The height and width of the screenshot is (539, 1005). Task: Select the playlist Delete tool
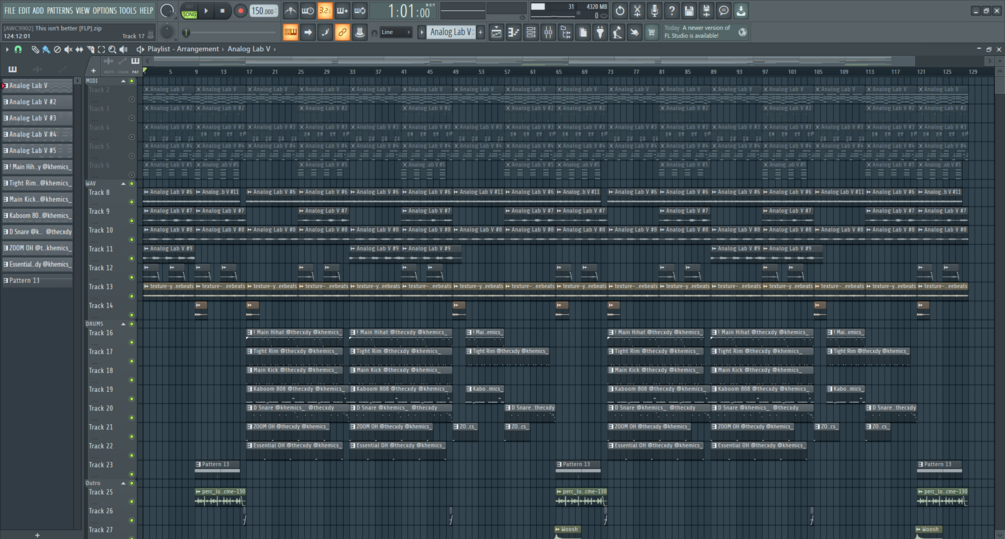tap(57, 49)
